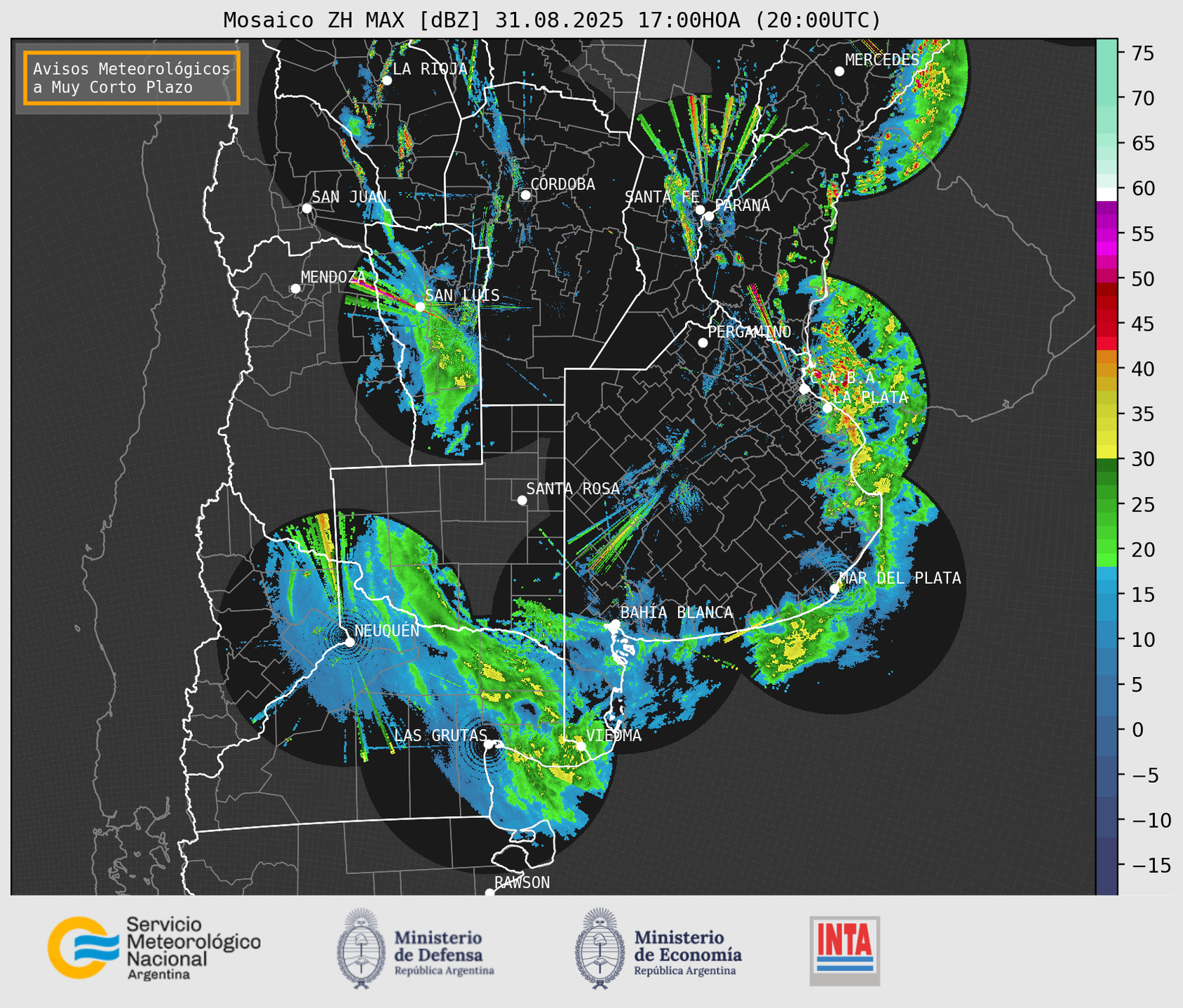Click the Santa Rosa city marker
The width and height of the screenshot is (1183, 1008).
pos(522,500)
